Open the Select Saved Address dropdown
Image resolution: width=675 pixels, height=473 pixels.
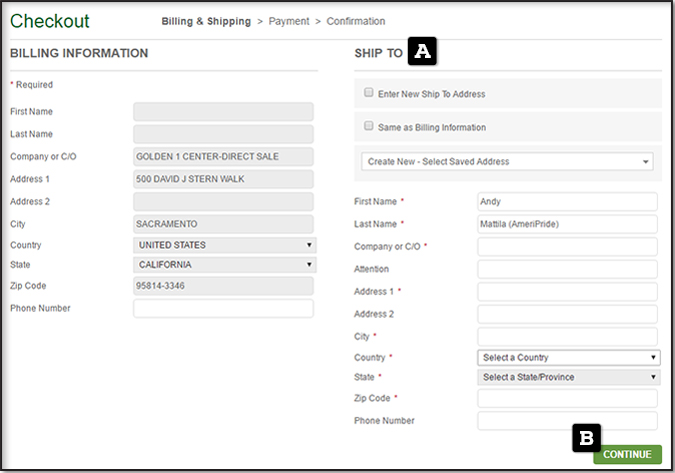coord(507,161)
